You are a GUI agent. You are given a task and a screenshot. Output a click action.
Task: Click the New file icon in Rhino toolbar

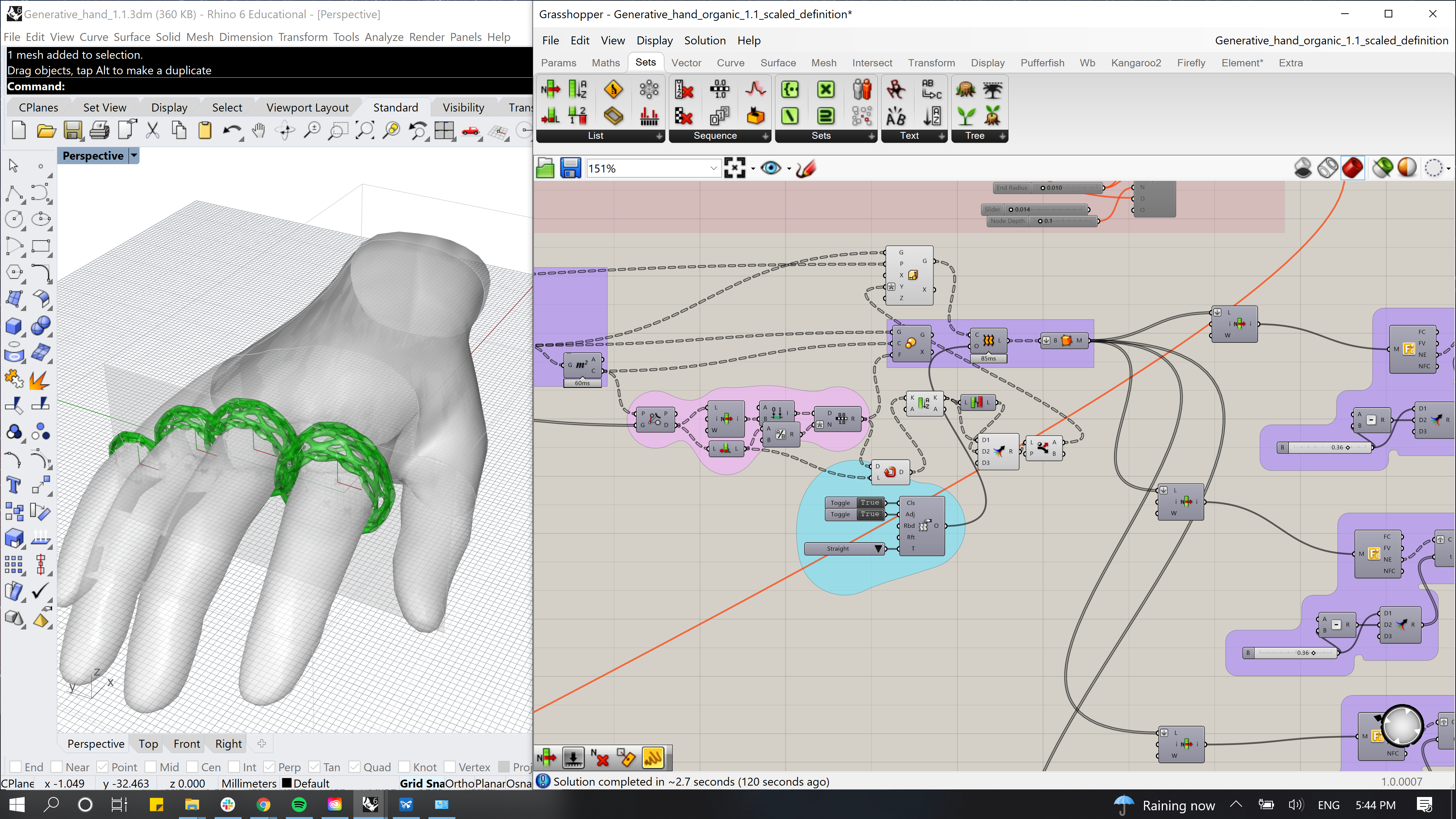coord(19,130)
